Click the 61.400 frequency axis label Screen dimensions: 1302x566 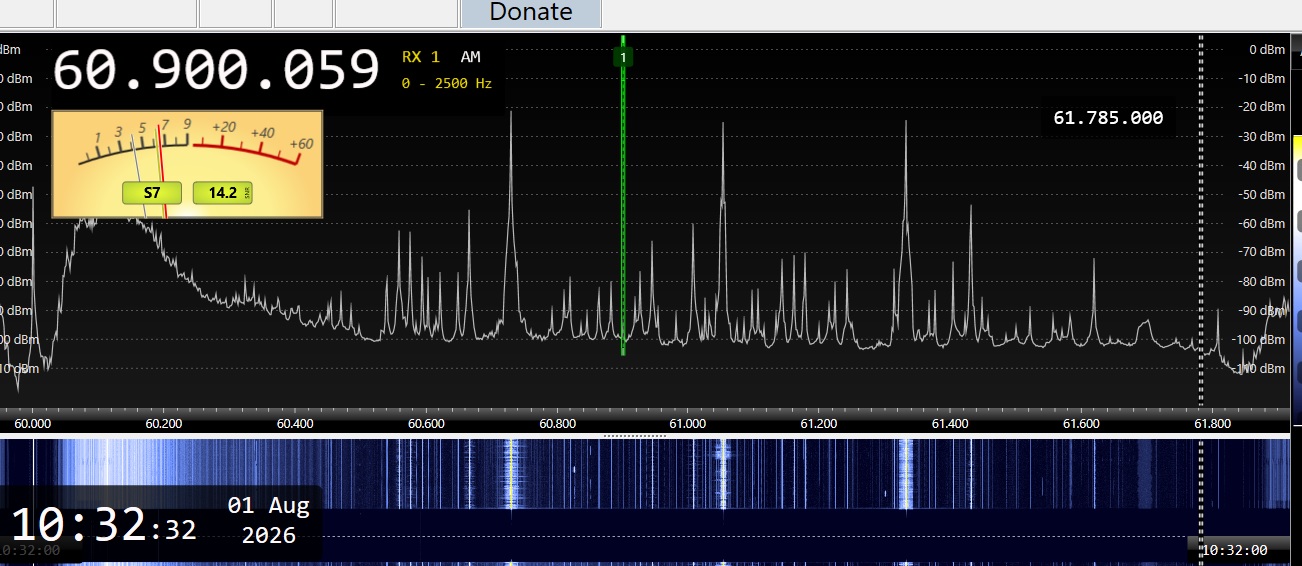(x=950, y=424)
